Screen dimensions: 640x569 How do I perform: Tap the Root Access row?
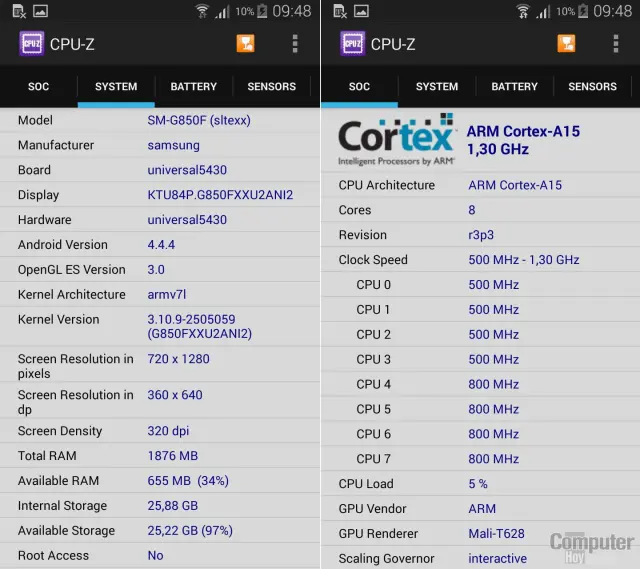point(160,556)
